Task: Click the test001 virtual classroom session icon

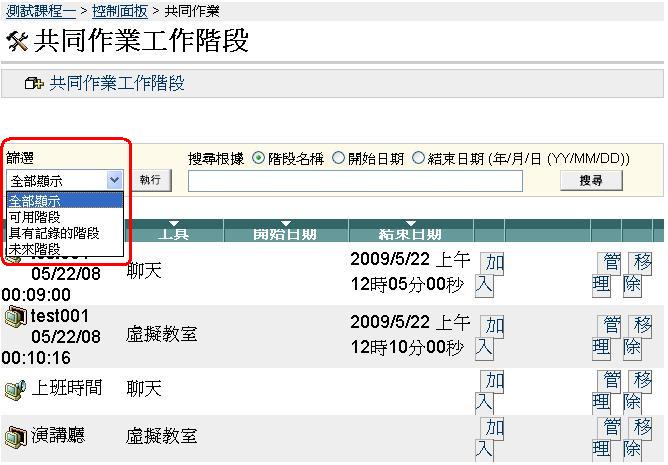Action: 14,317
